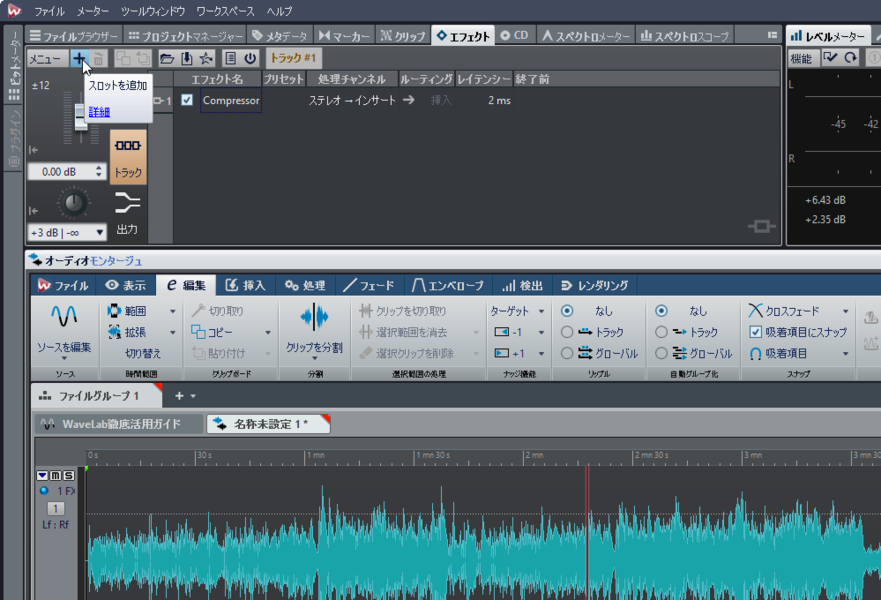Click the checkmark icon in the level meter toolbar

(830, 58)
